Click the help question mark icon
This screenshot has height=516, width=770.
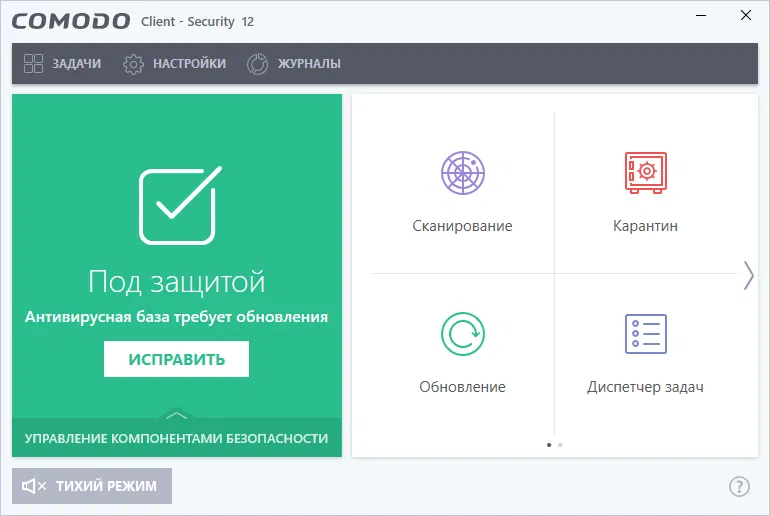pyautogui.click(x=739, y=487)
